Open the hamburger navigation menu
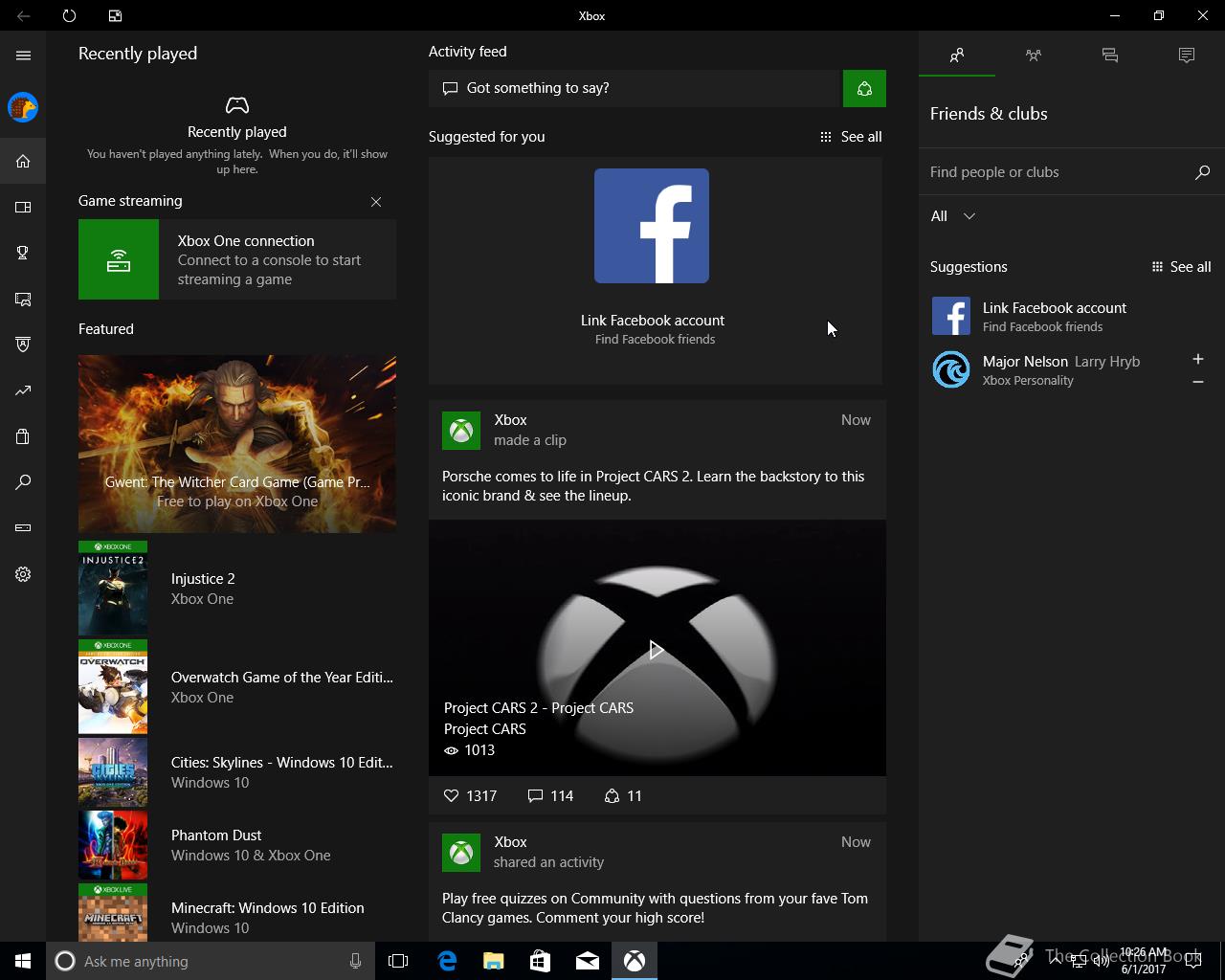The height and width of the screenshot is (980, 1225). click(x=23, y=56)
